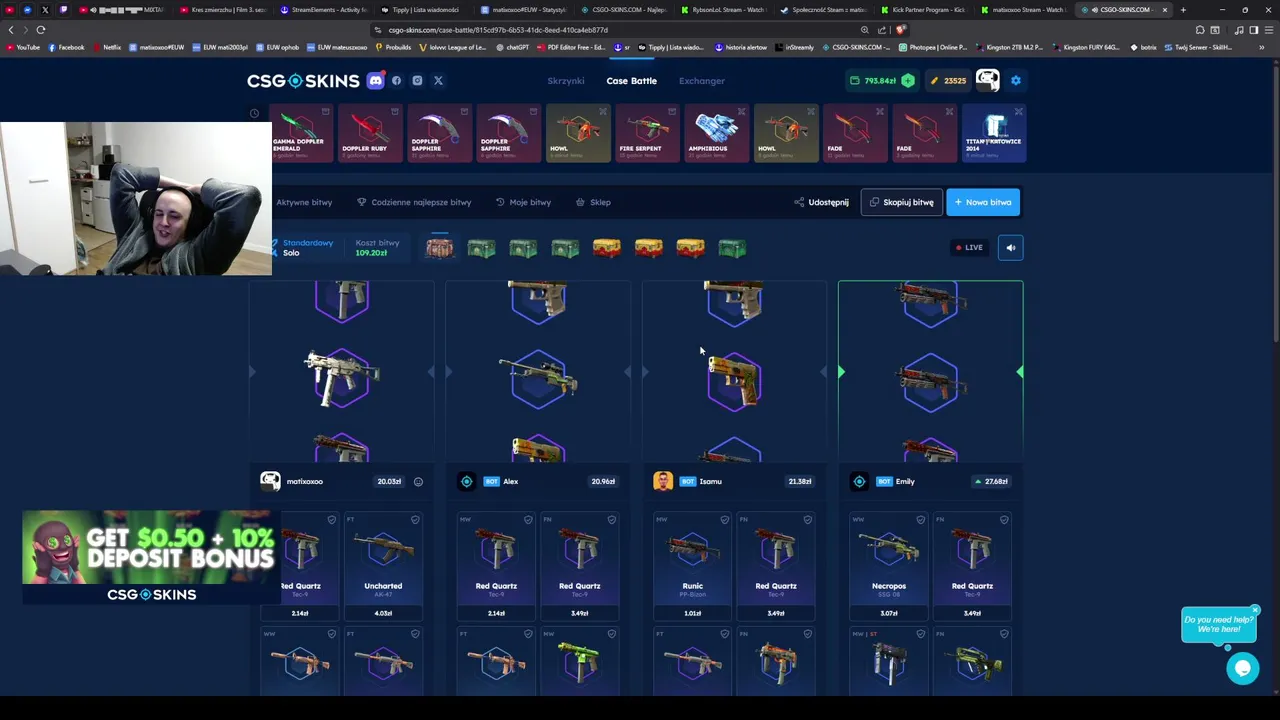Click matixoxoo's emoji reaction icon
Screen dimensions: 1280x720
coord(418,482)
